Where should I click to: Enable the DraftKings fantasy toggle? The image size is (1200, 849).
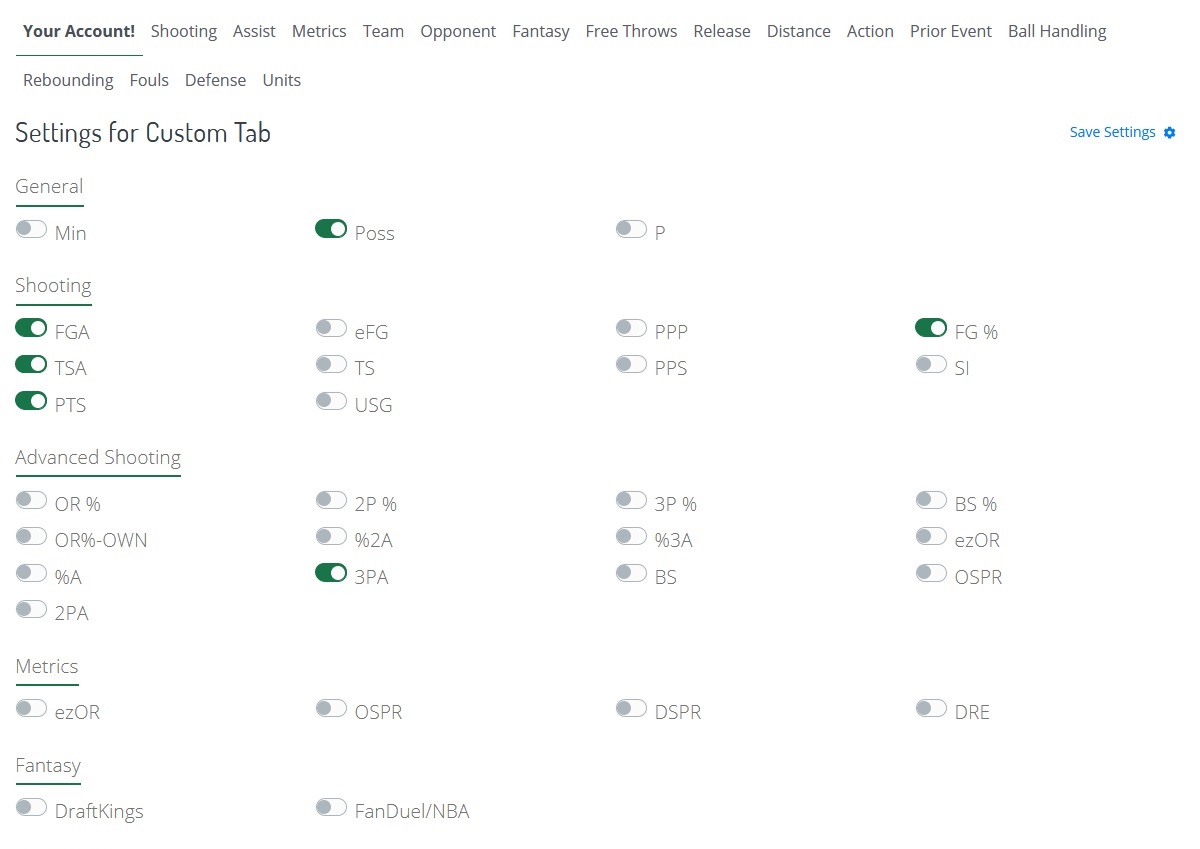pos(32,807)
